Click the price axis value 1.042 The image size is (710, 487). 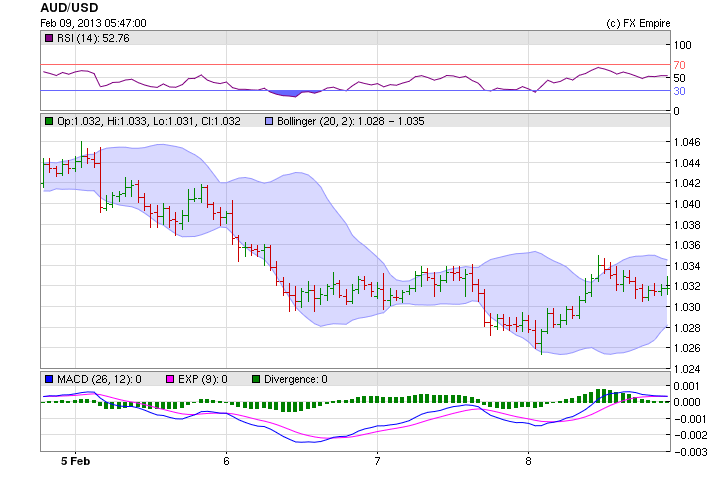click(687, 183)
